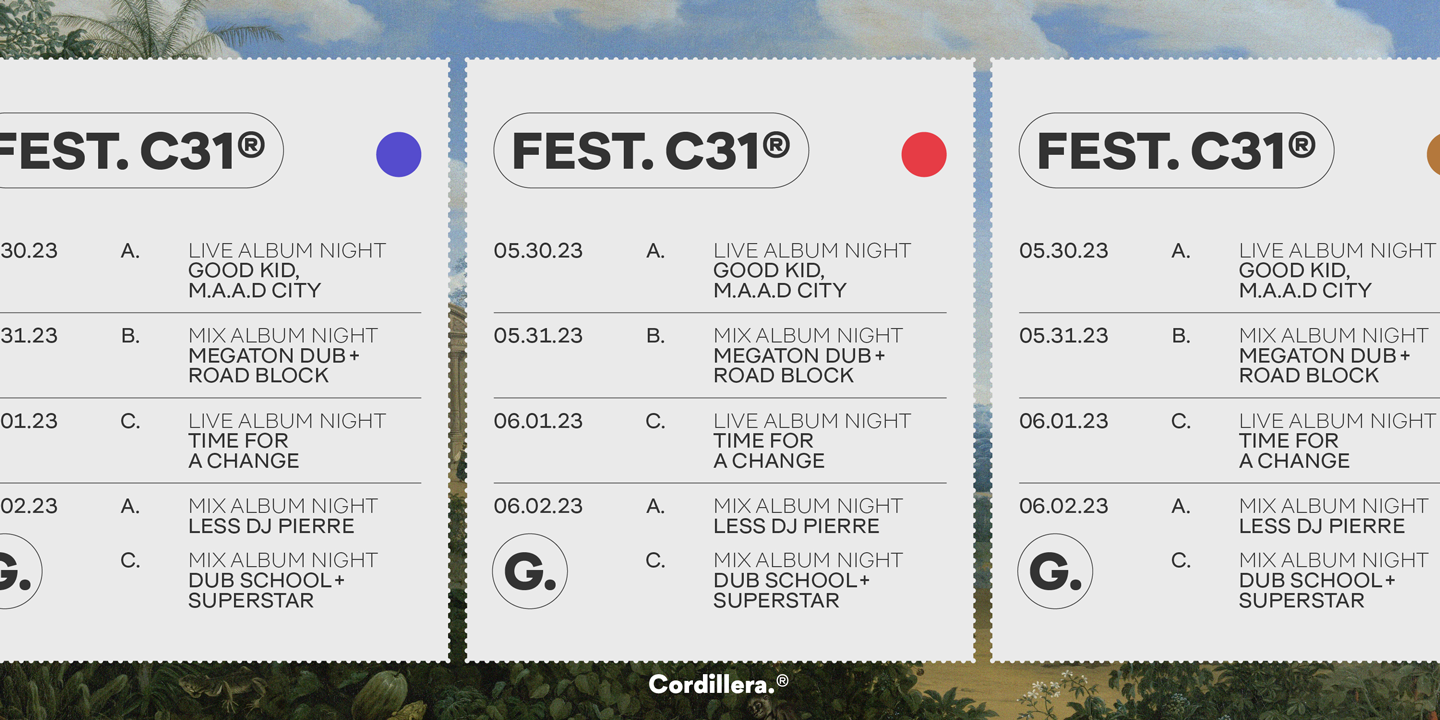Click the G. circle logo on the red-dot card

[530, 572]
